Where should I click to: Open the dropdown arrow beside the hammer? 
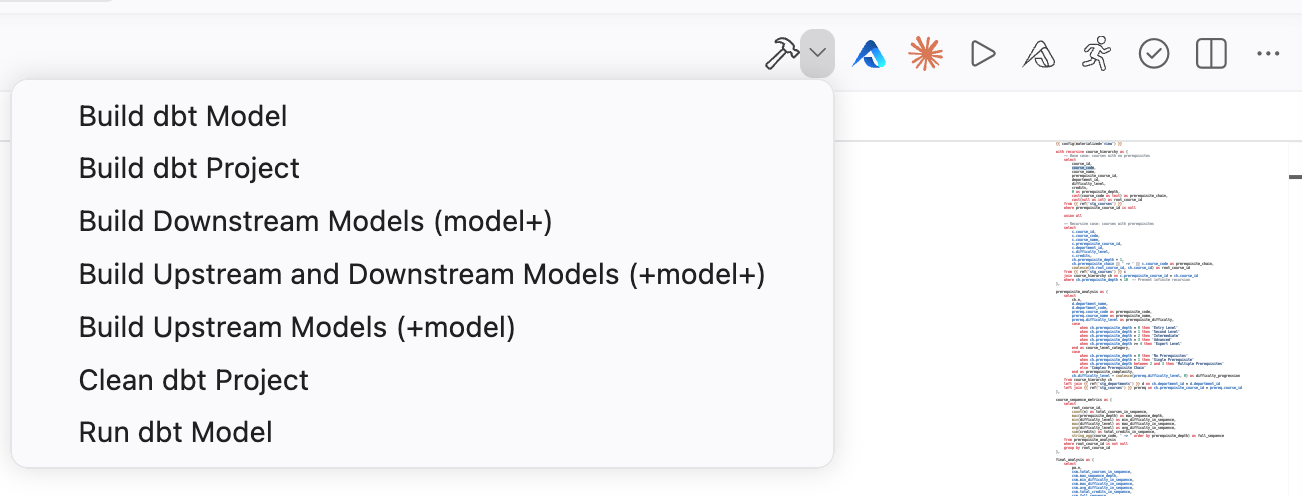(x=818, y=53)
